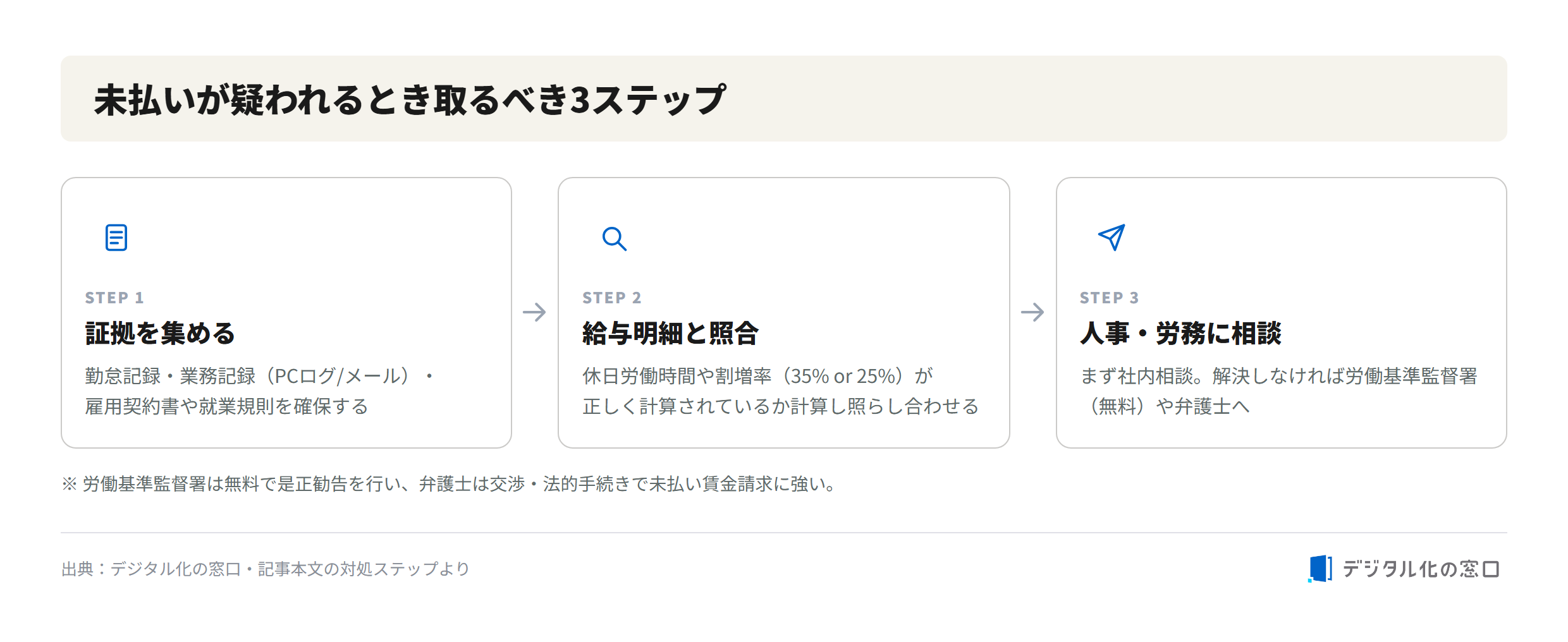
Task: Select the STEP 3 label
Action: click(1110, 298)
